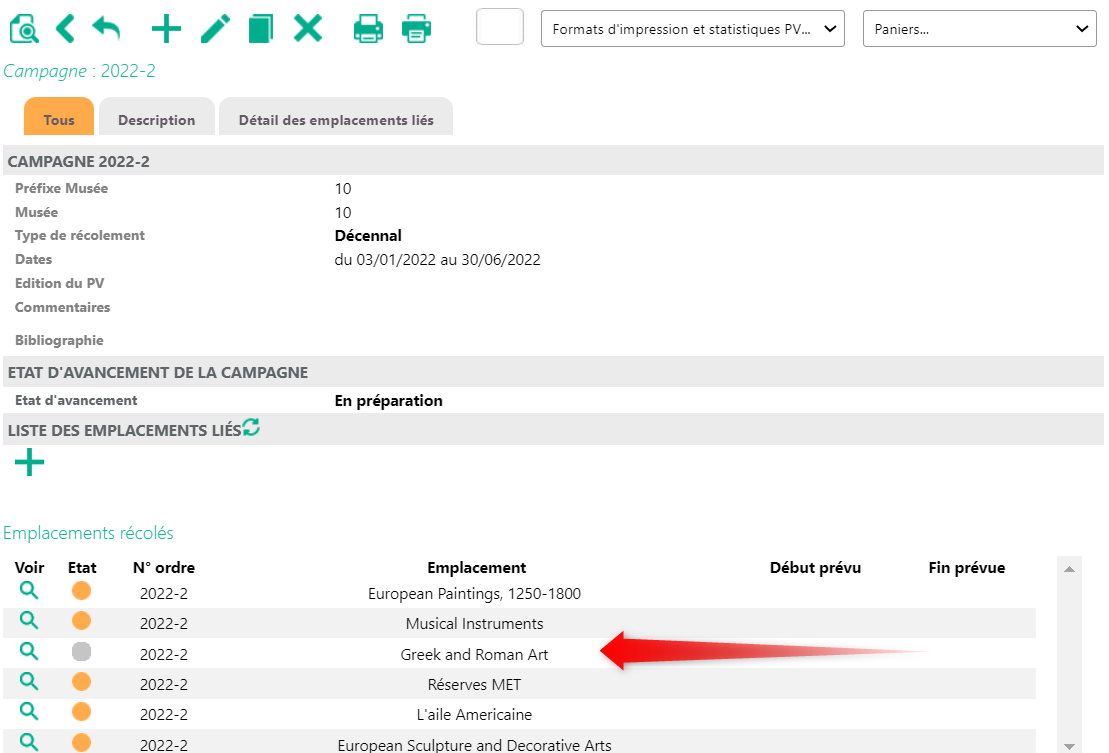Open the Formats d'impression et statistiques dropdown
The height and width of the screenshot is (753, 1109).
(x=692, y=29)
